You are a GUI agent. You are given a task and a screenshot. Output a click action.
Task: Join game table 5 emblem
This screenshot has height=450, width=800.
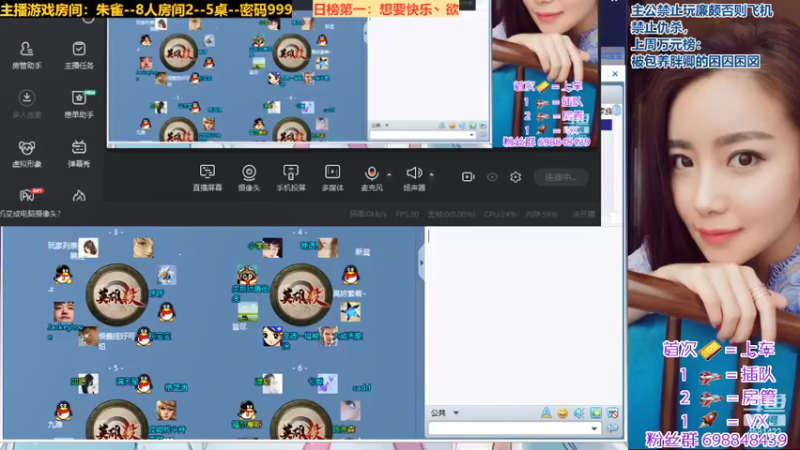coord(117,421)
